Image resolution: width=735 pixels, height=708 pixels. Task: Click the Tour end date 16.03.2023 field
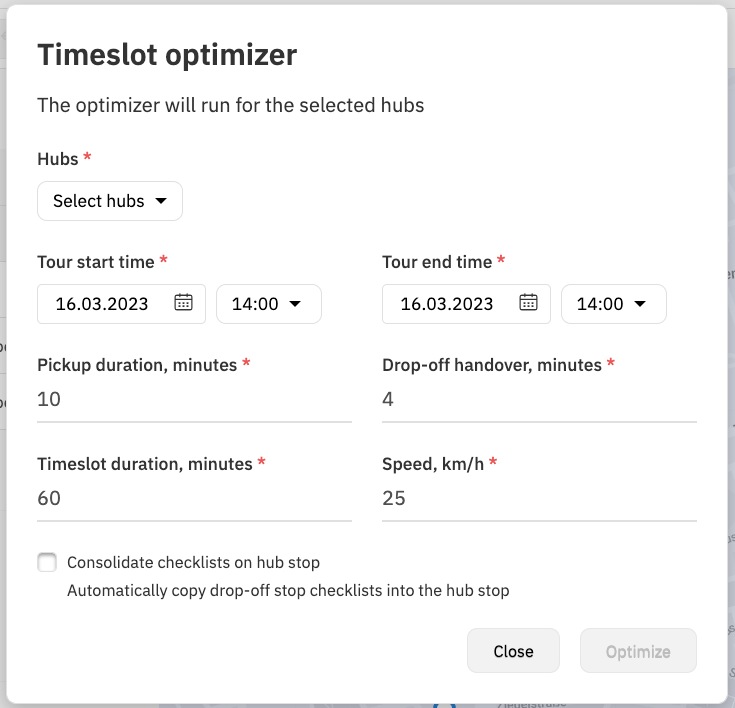click(466, 304)
